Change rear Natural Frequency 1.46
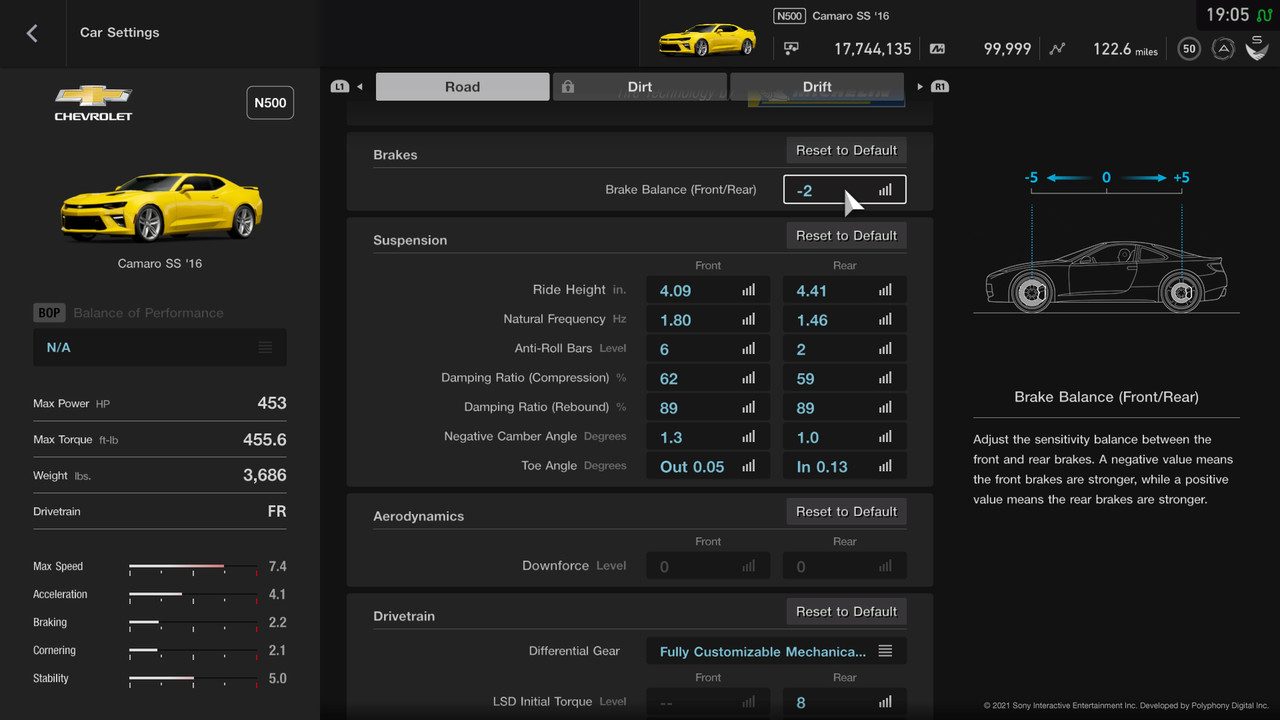This screenshot has width=1280, height=720. [845, 320]
